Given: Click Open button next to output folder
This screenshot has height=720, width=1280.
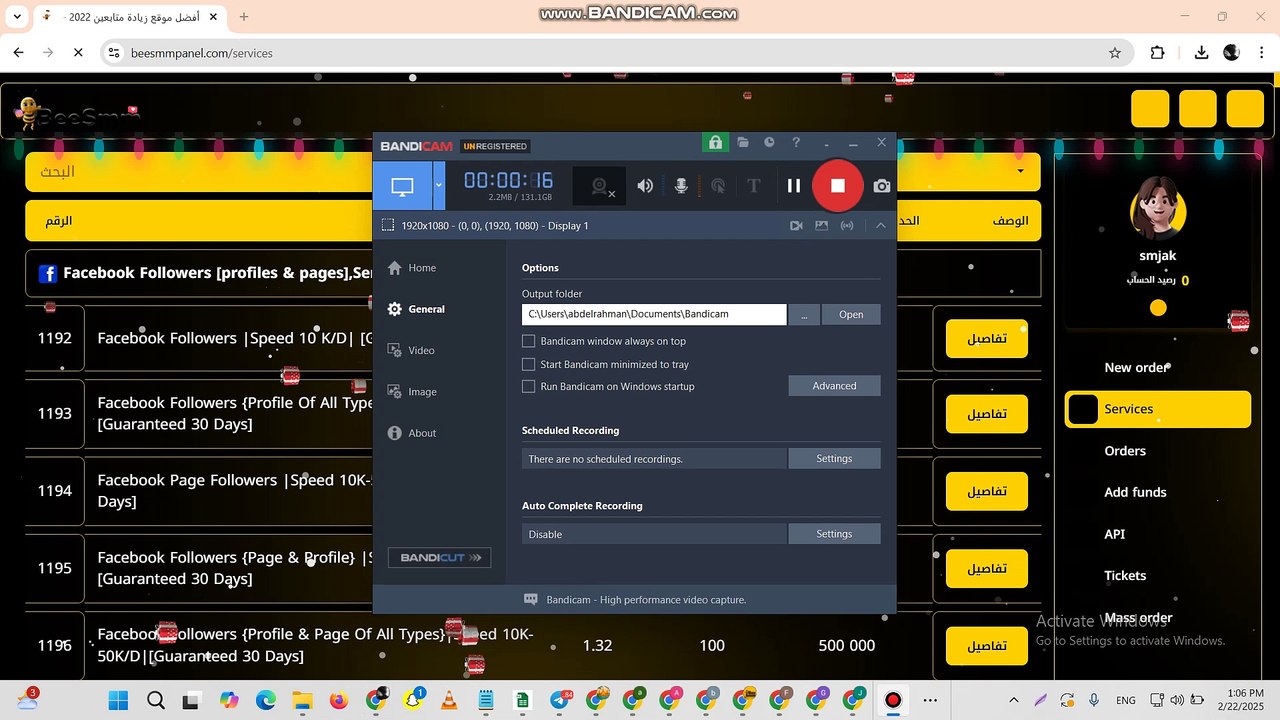Looking at the screenshot, I should [x=851, y=314].
